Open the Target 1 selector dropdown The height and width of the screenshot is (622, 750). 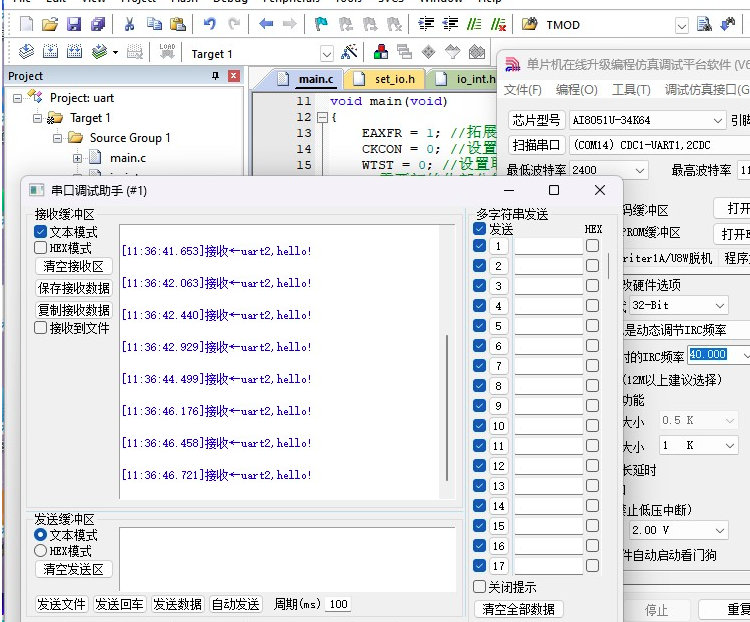point(327,54)
